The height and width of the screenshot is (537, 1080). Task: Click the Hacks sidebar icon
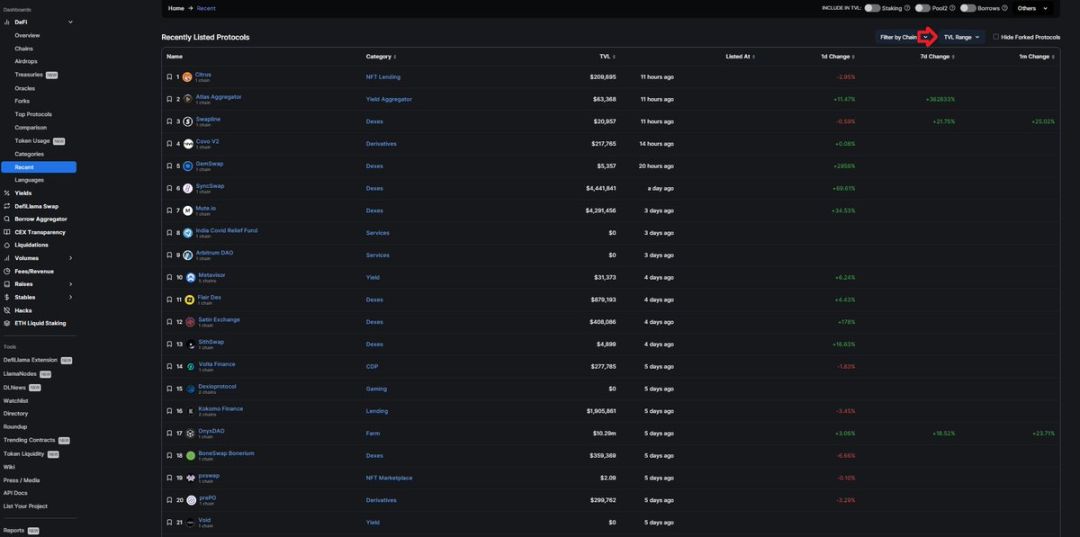(x=7, y=310)
